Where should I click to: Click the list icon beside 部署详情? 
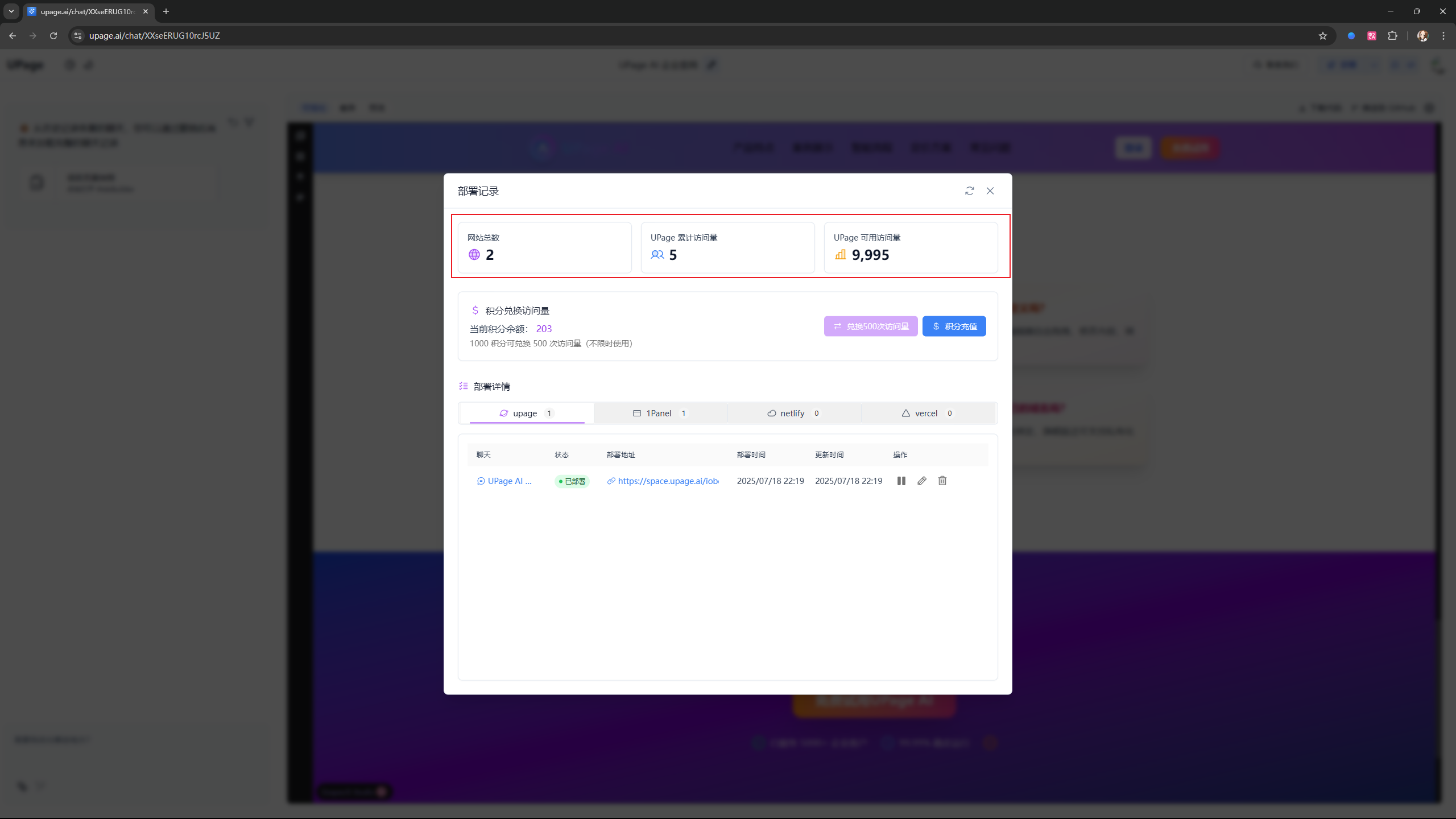pos(464,386)
